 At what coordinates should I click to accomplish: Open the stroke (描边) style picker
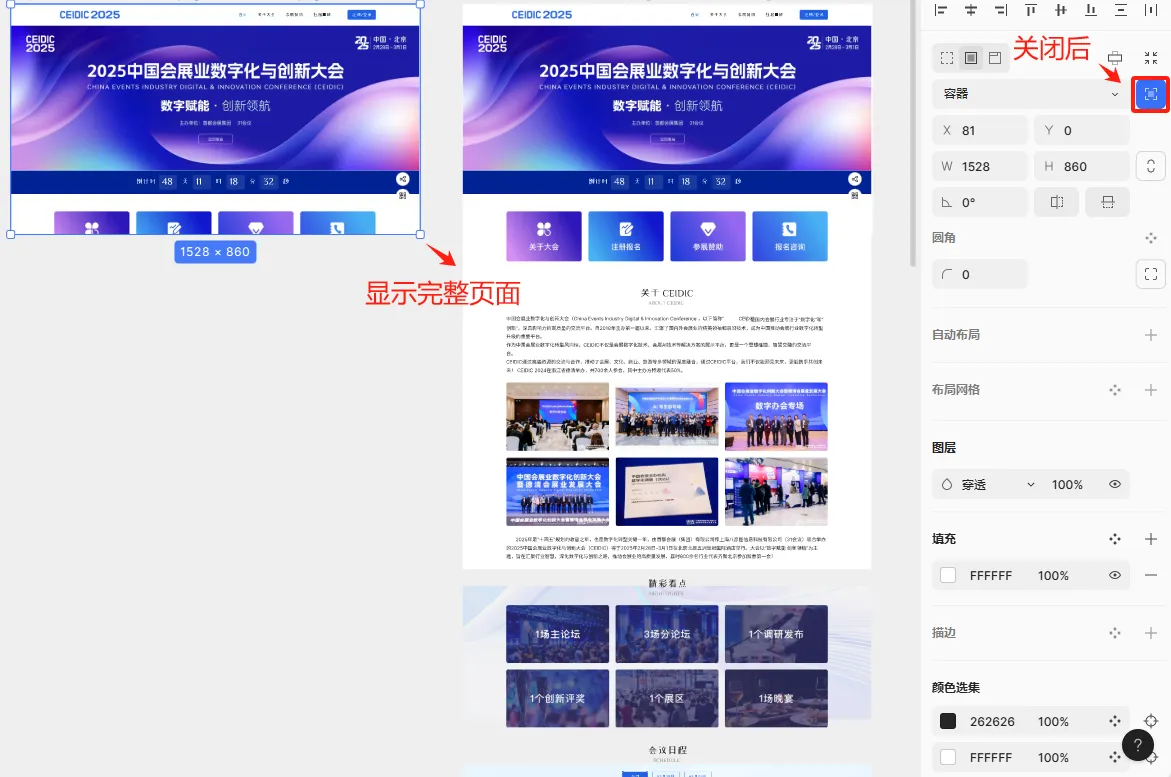[1115, 633]
